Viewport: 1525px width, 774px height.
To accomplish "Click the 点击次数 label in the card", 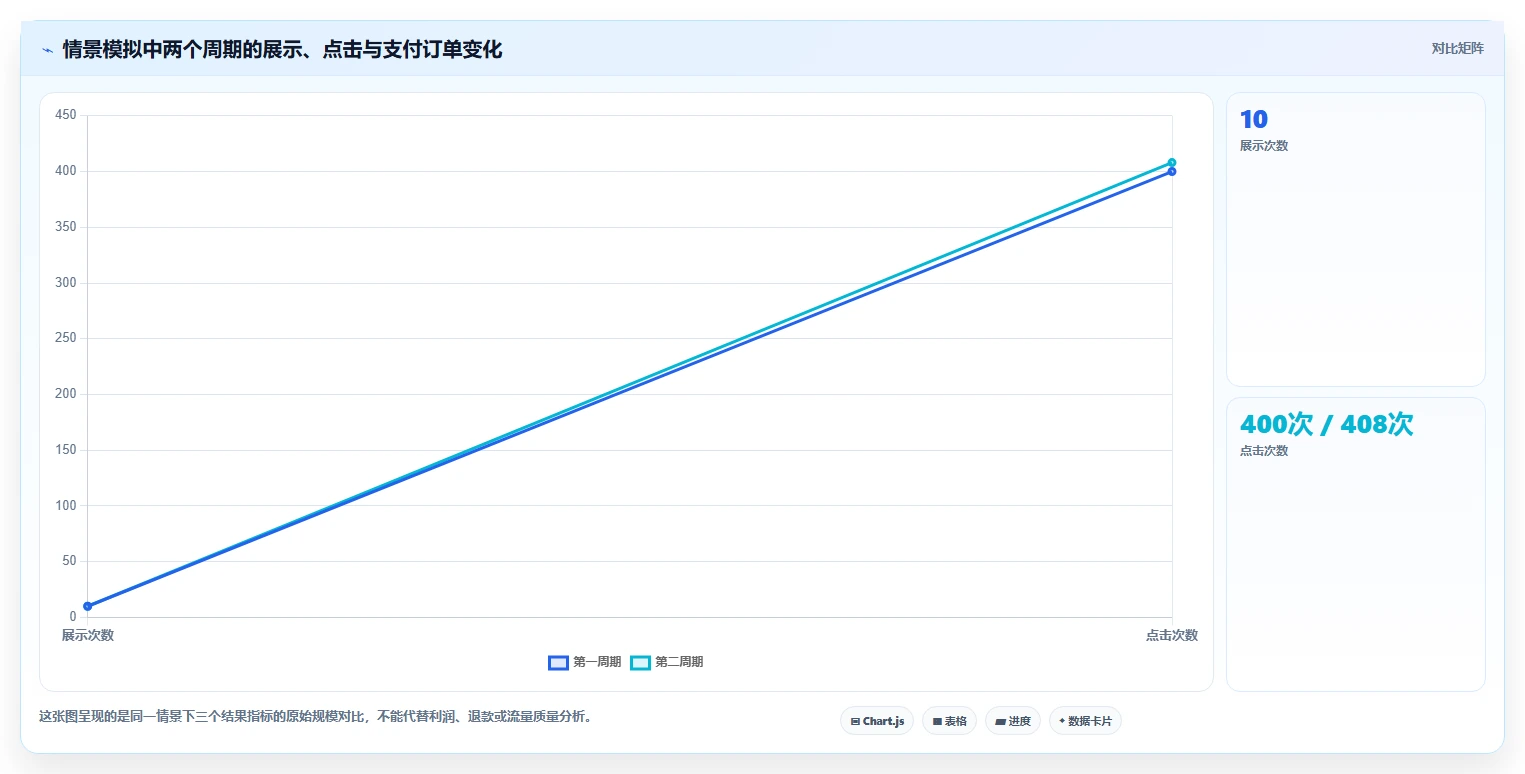I will pyautogui.click(x=1264, y=451).
